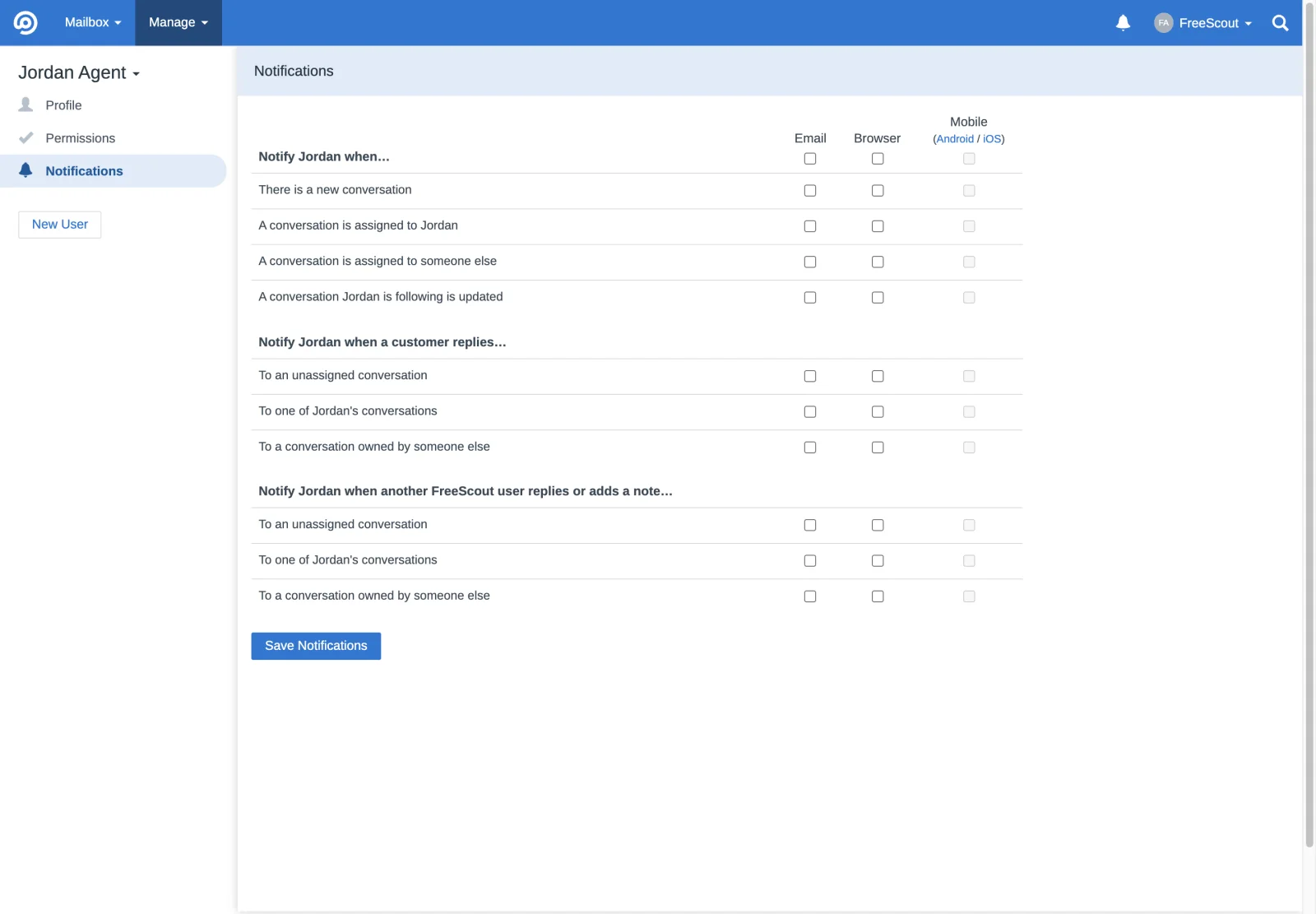Image resolution: width=1316 pixels, height=914 pixels.
Task: Click 'Notify Jordan when a customer replies…' heading
Action: tap(382, 342)
